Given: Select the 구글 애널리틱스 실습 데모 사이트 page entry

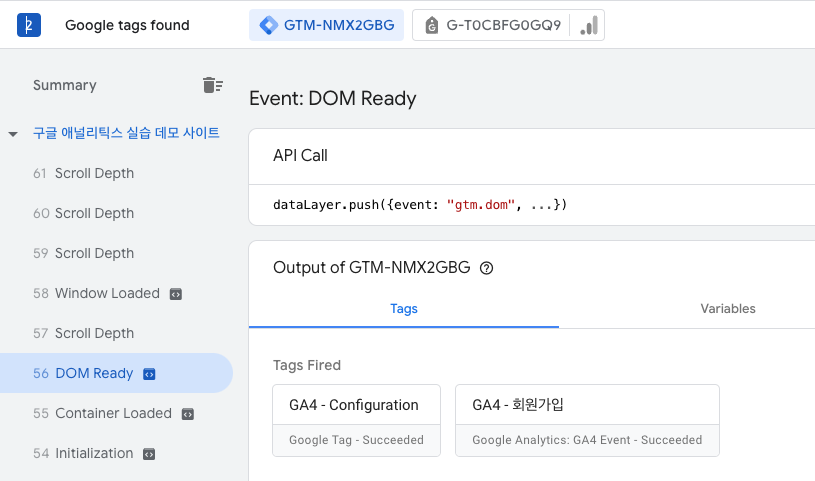Looking at the screenshot, I should 126,133.
